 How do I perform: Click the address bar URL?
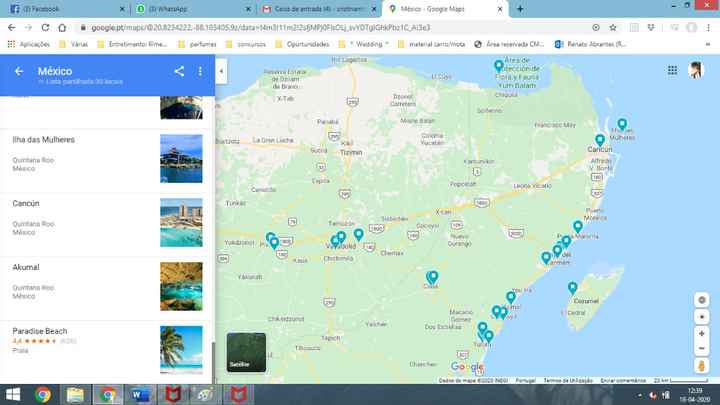[260, 28]
